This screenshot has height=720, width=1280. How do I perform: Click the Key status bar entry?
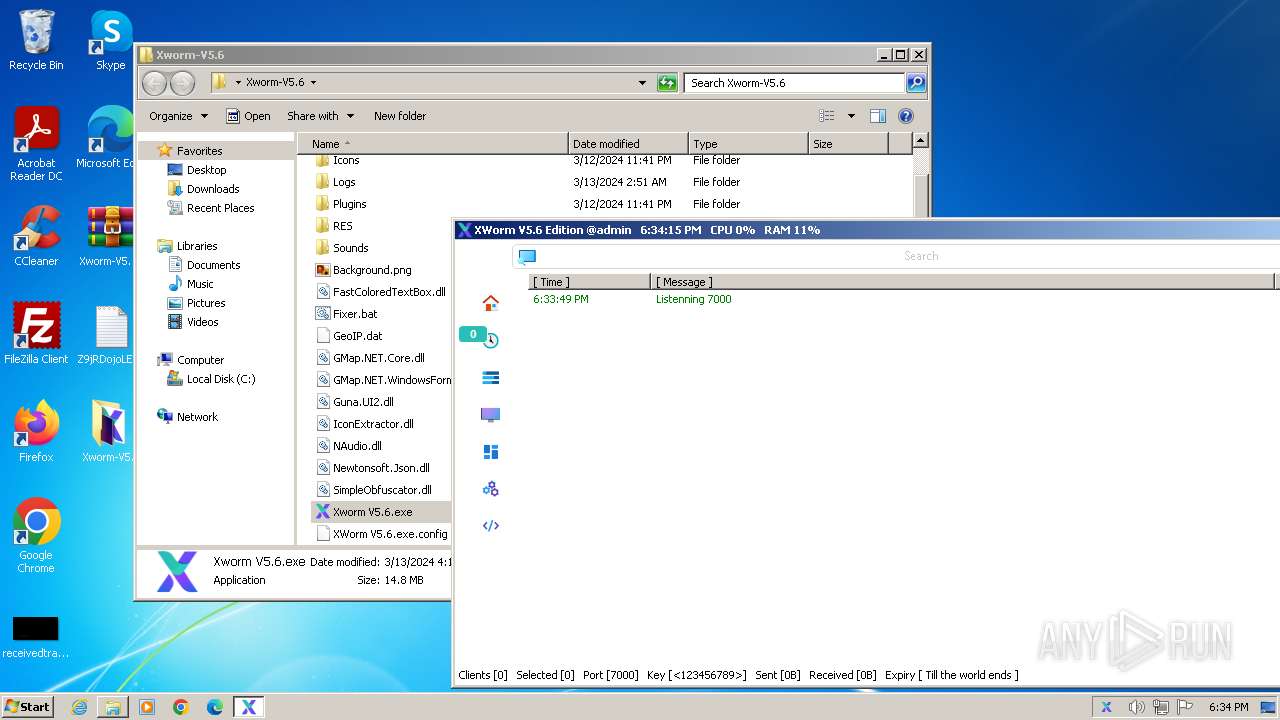[x=696, y=675]
